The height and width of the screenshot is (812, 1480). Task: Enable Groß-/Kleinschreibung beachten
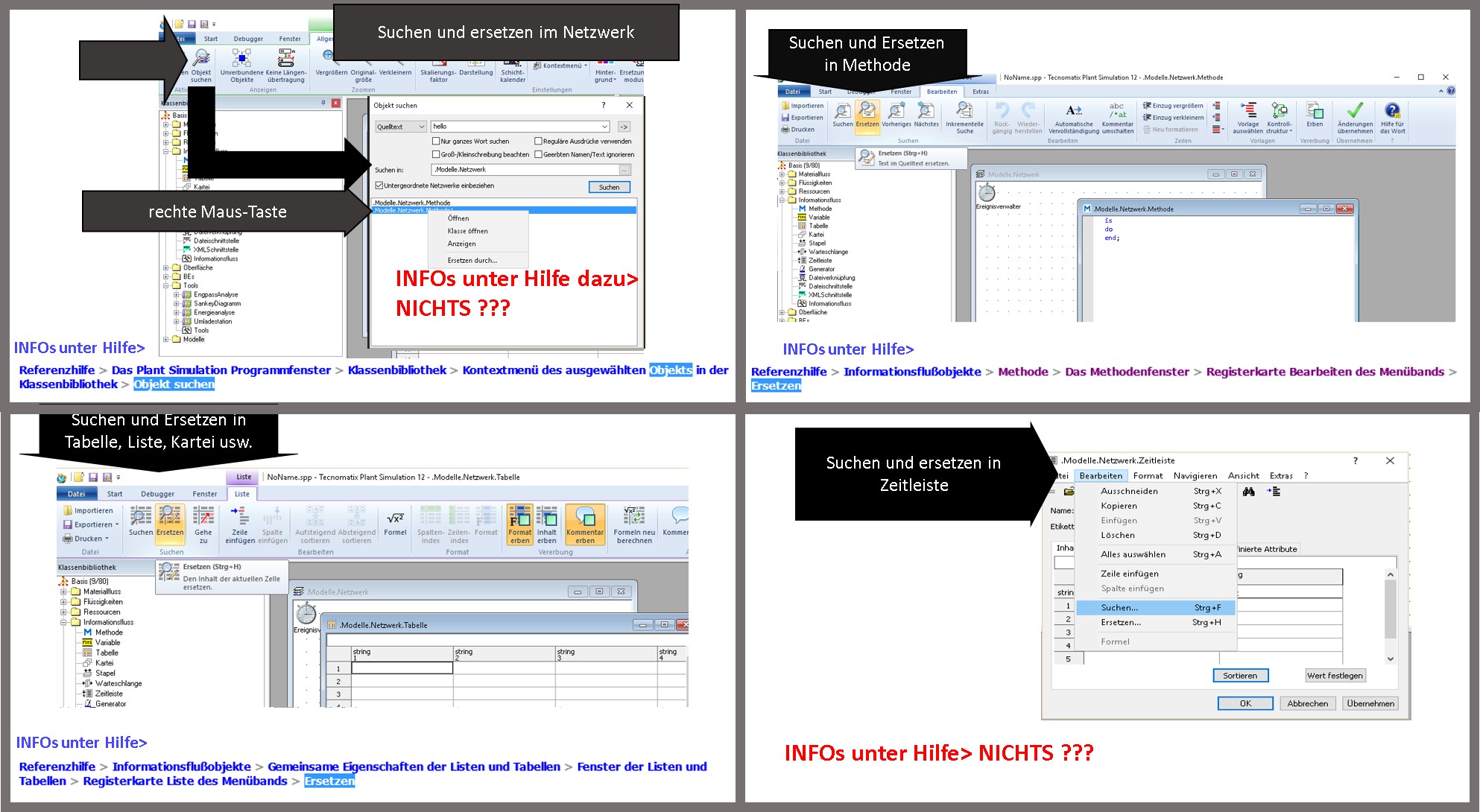pos(436,154)
